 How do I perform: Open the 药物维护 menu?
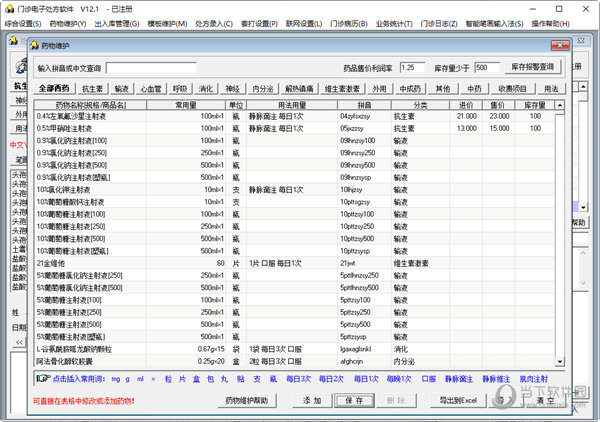68,24
